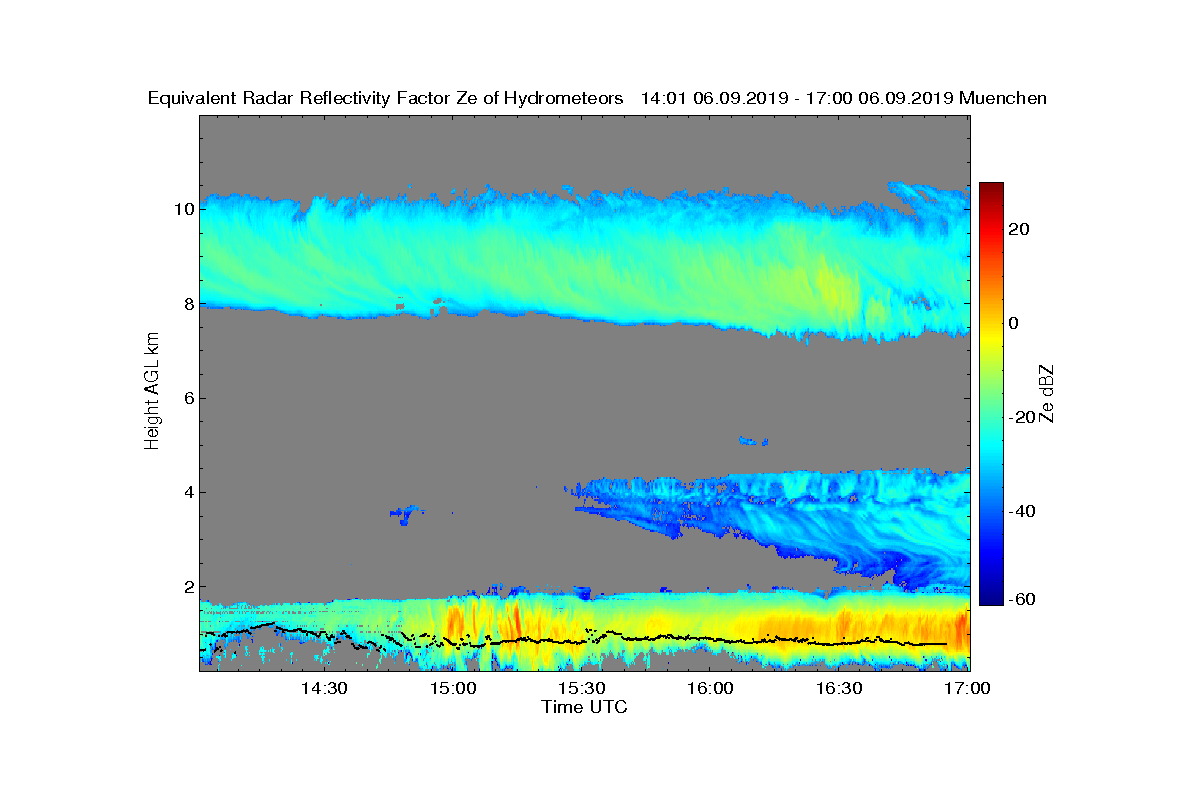
Task: Click the 17:00 time tick label
Action: (x=967, y=688)
